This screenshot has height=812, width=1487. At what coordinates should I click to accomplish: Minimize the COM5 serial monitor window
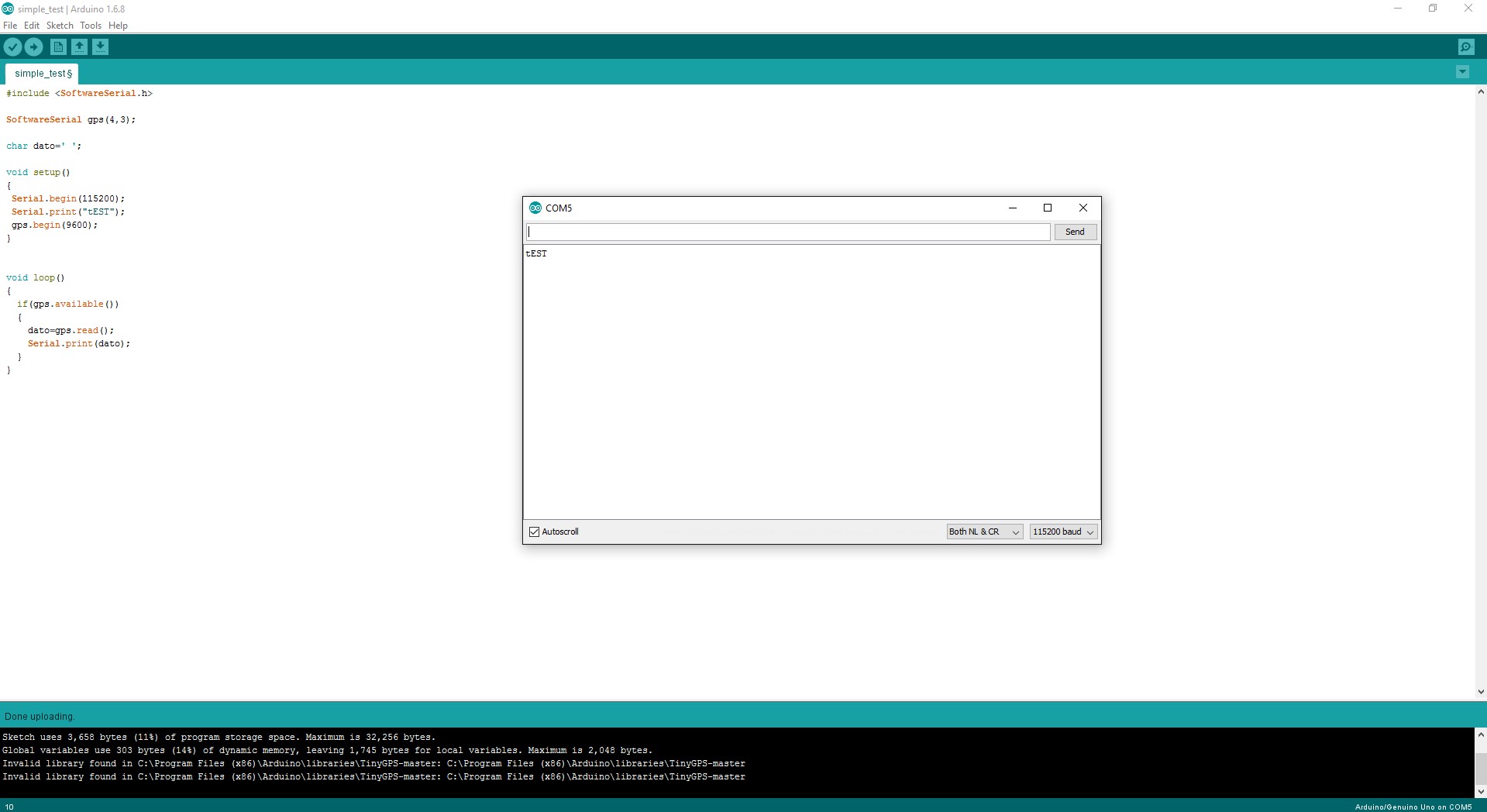[x=1012, y=208]
